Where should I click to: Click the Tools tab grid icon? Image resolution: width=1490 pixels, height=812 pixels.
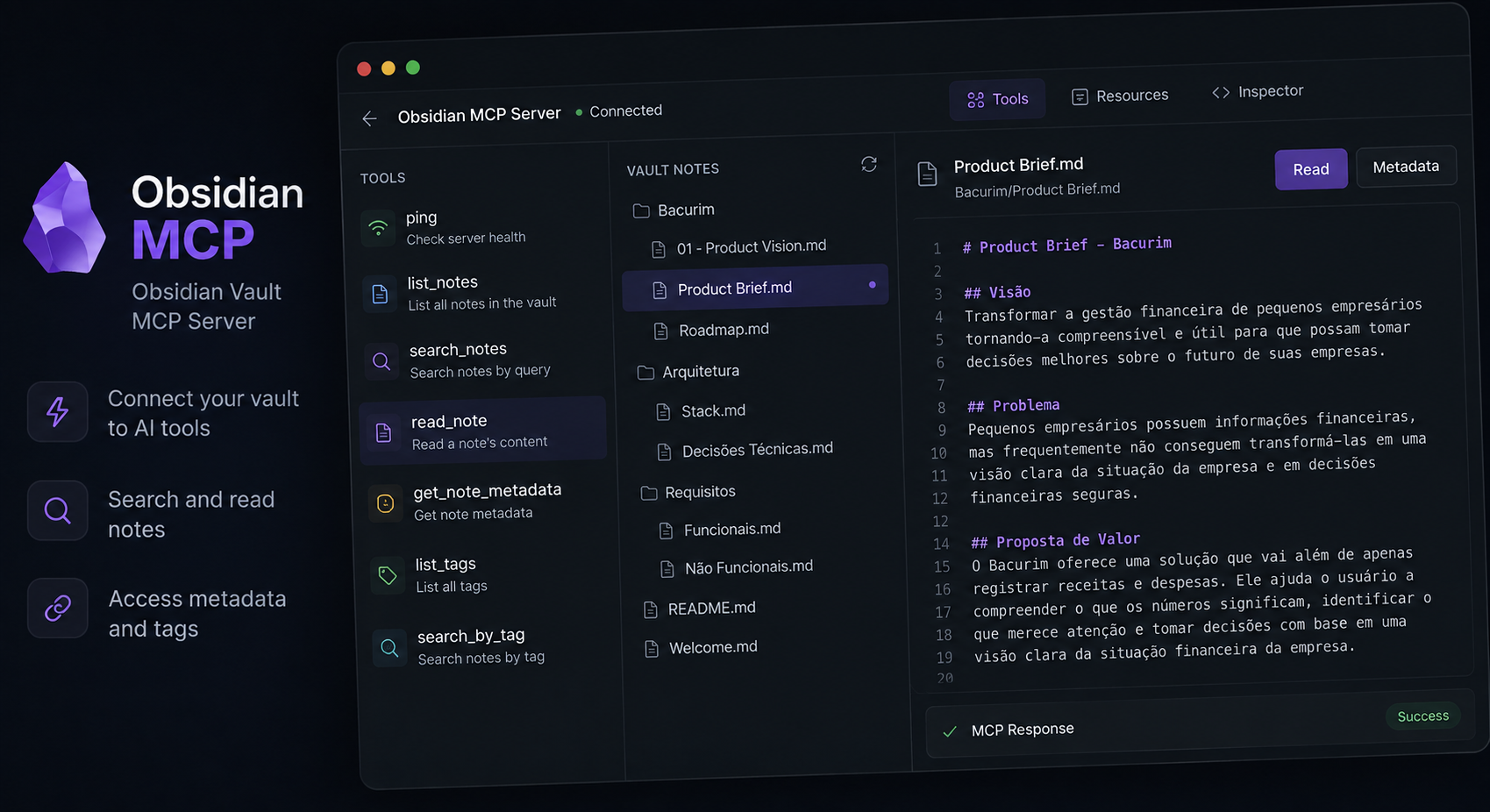pos(975,100)
